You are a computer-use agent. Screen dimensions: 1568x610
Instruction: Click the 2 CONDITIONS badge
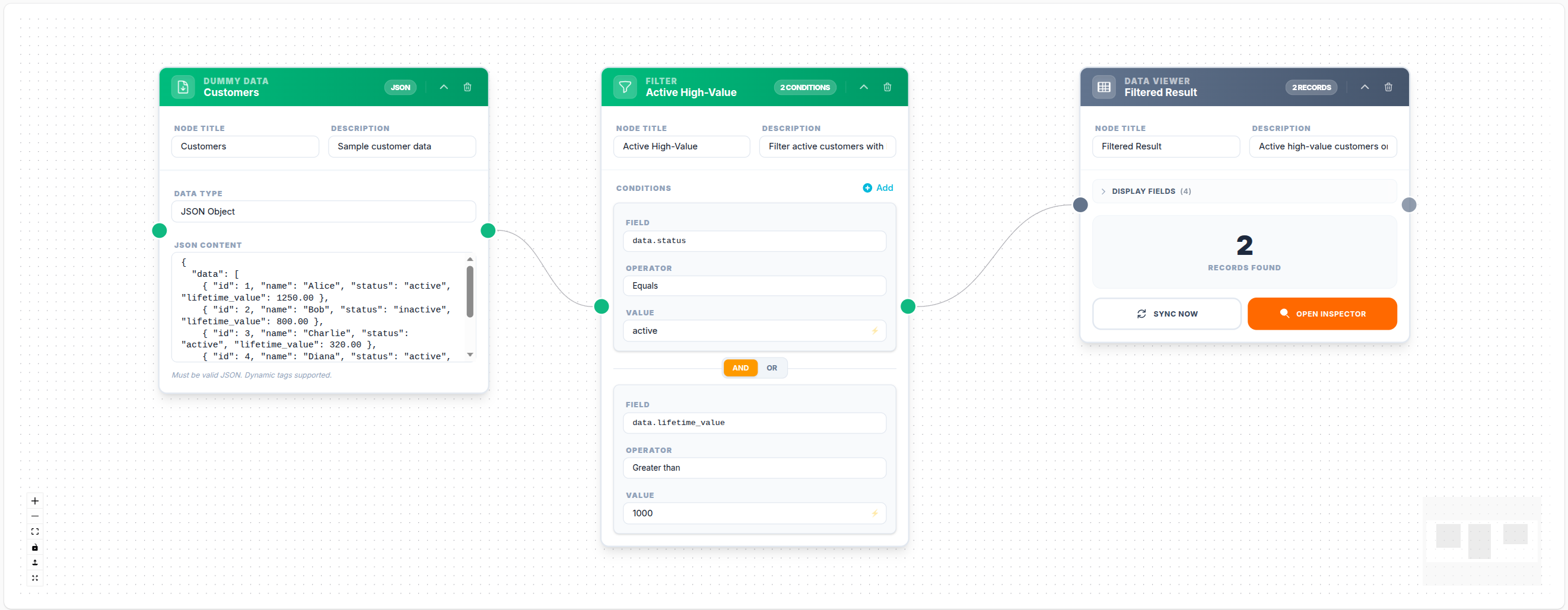click(804, 87)
